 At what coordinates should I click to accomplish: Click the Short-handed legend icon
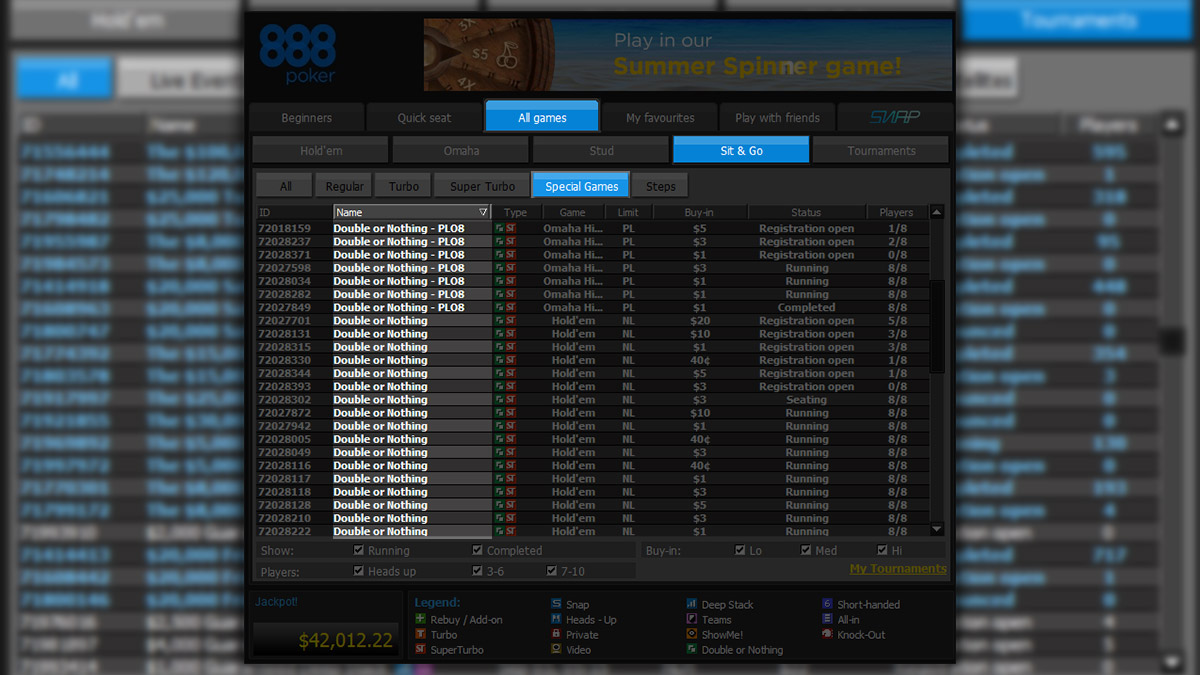click(828, 605)
